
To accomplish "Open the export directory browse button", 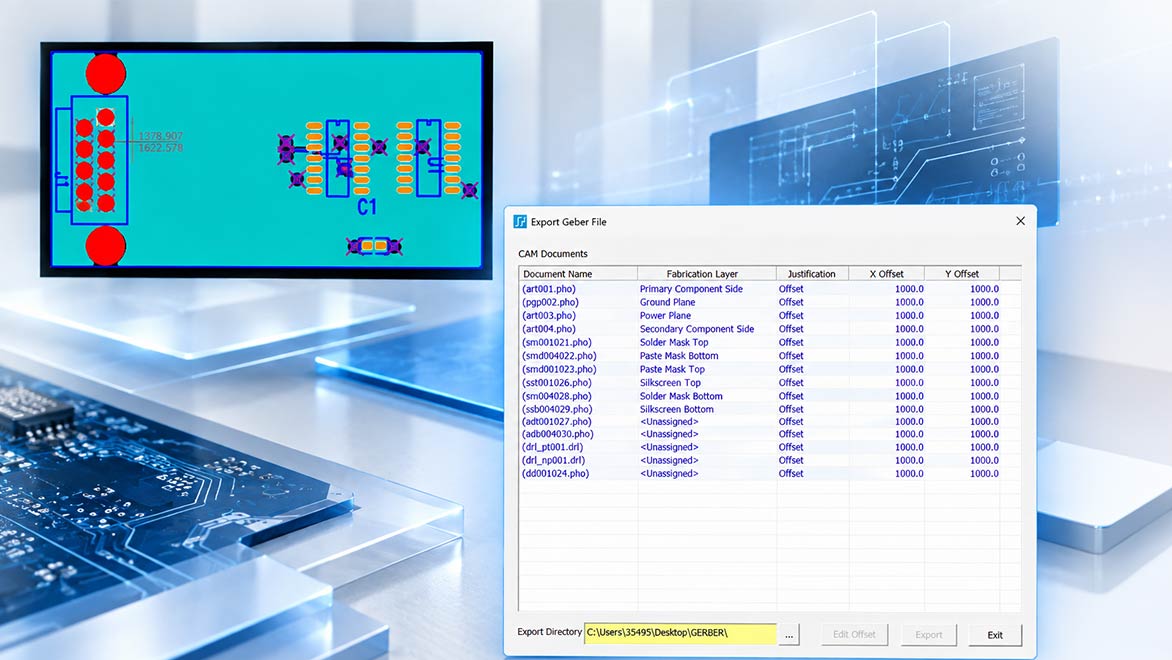I will pos(789,635).
